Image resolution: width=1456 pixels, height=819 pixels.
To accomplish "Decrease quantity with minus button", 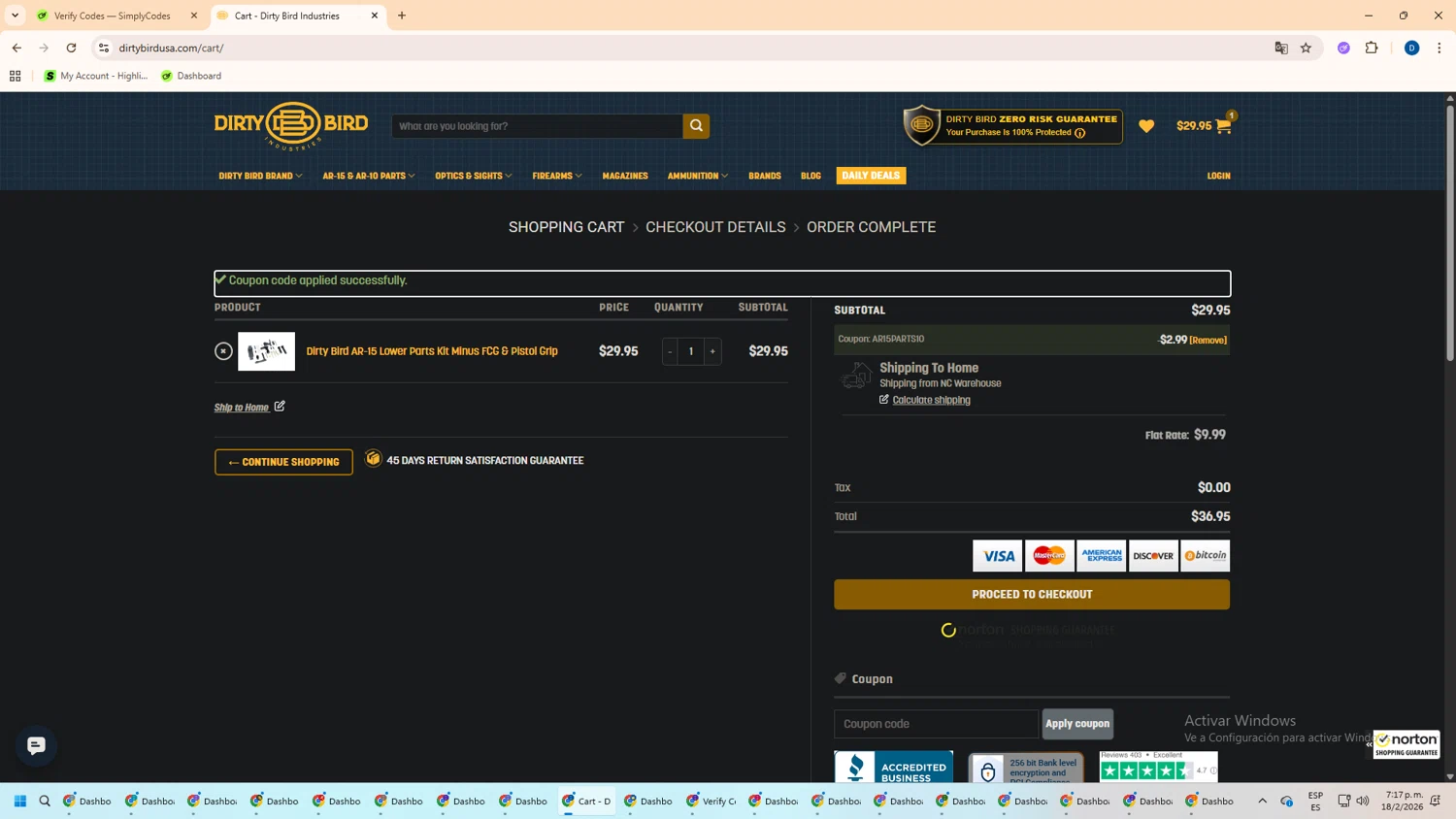I will click(x=670, y=351).
